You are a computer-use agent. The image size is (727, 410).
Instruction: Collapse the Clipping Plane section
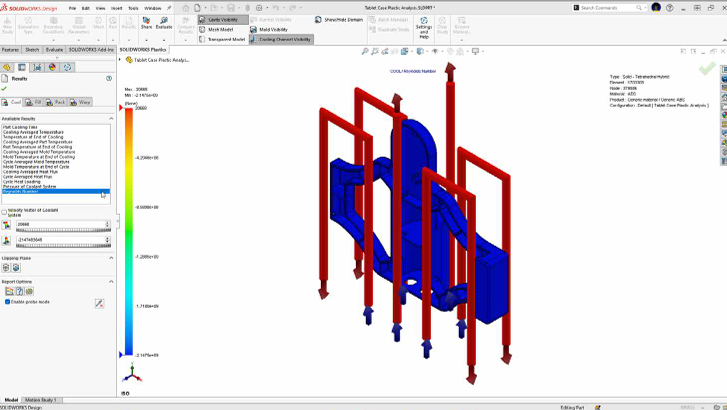[111, 258]
